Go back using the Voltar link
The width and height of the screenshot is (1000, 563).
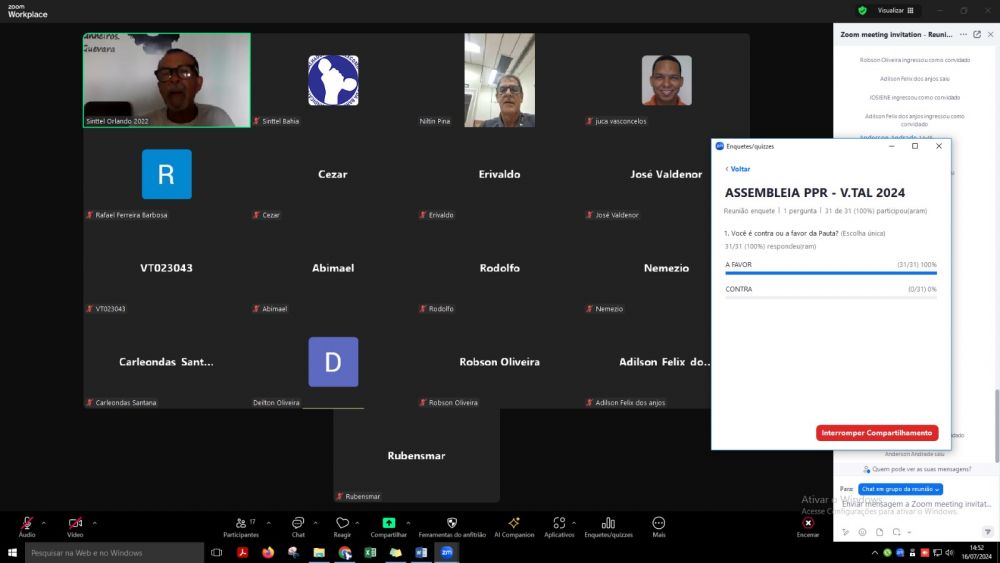(x=738, y=169)
